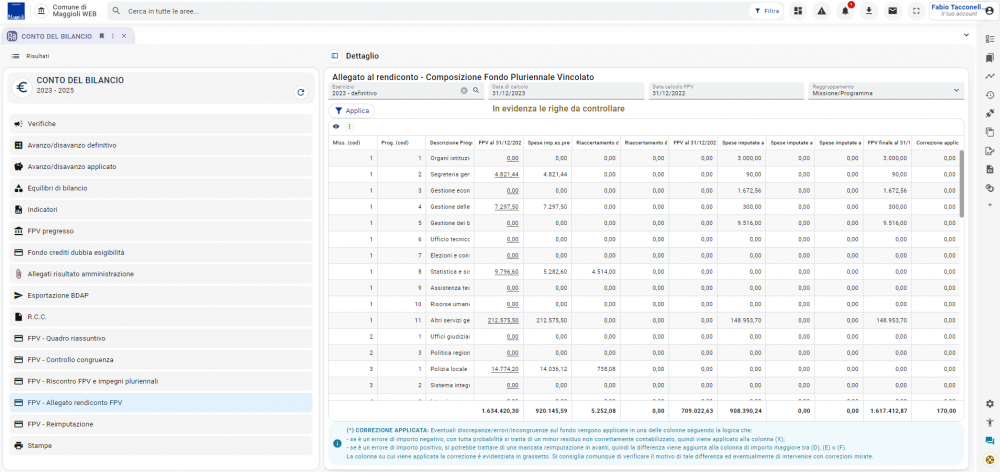The image size is (1000, 472).
Task: Open R.C.C. menu item
Action: (x=161, y=316)
